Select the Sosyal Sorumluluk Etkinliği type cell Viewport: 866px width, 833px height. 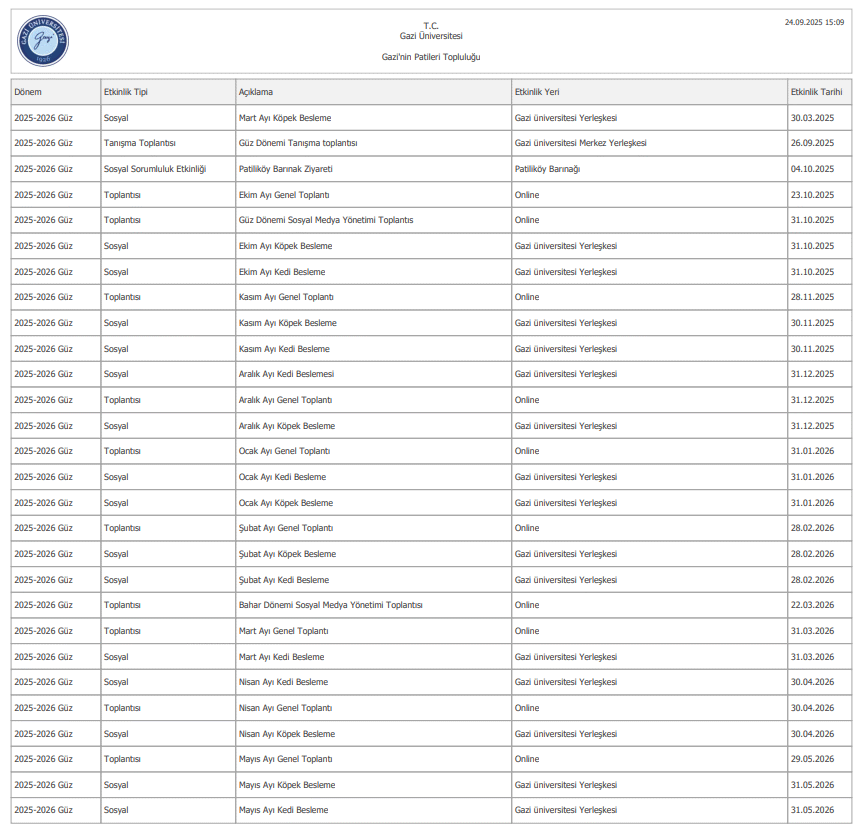coord(155,169)
